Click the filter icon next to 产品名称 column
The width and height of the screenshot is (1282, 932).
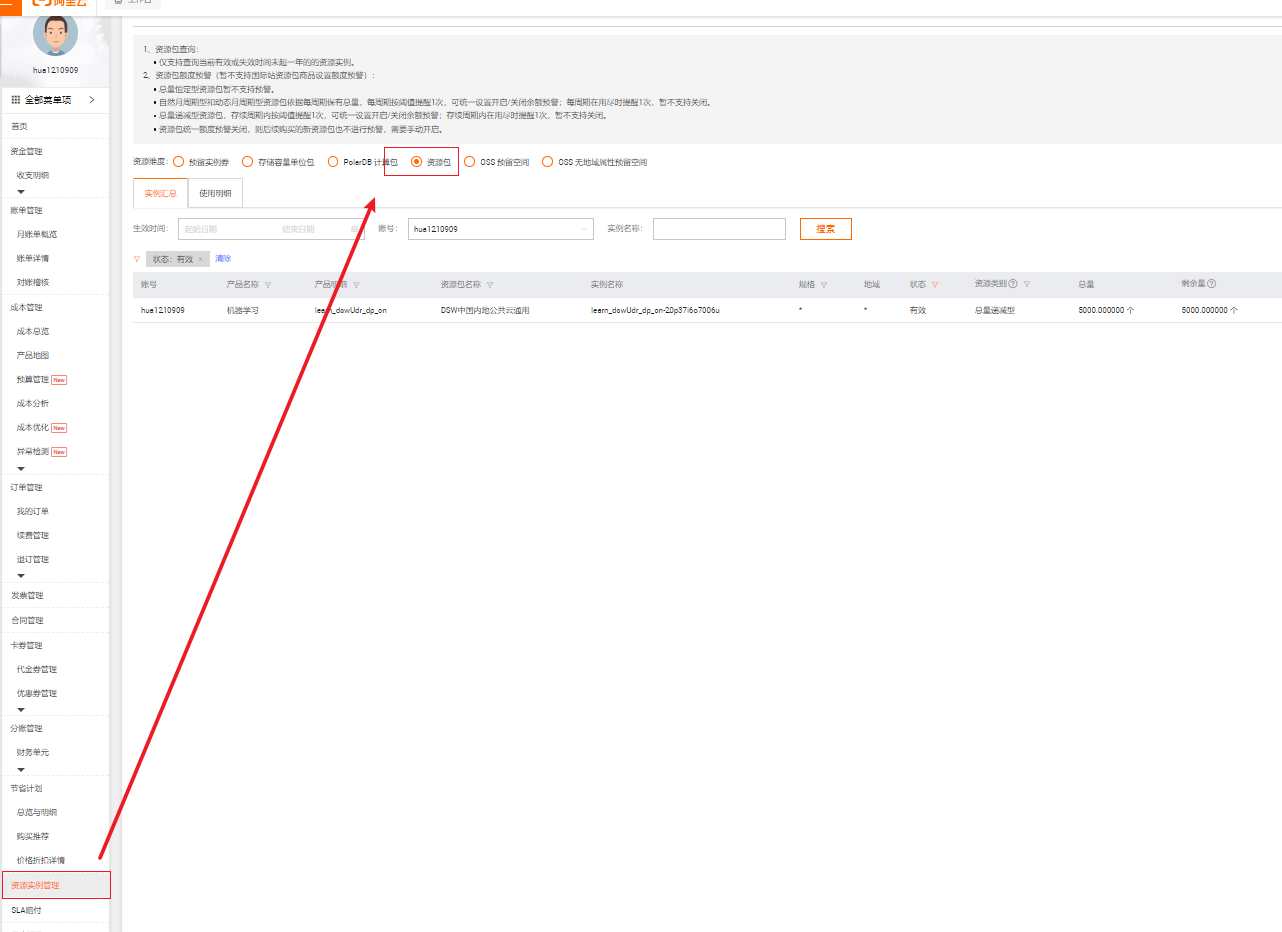(x=268, y=285)
